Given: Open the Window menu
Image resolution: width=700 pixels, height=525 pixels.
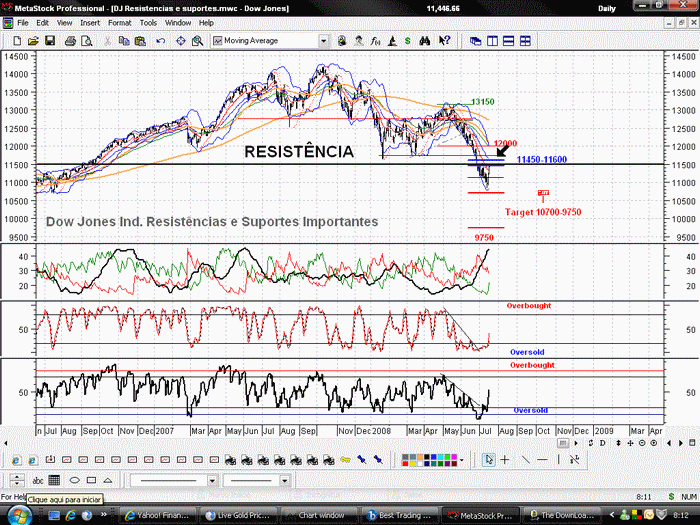Looking at the screenshot, I should click(x=178, y=23).
